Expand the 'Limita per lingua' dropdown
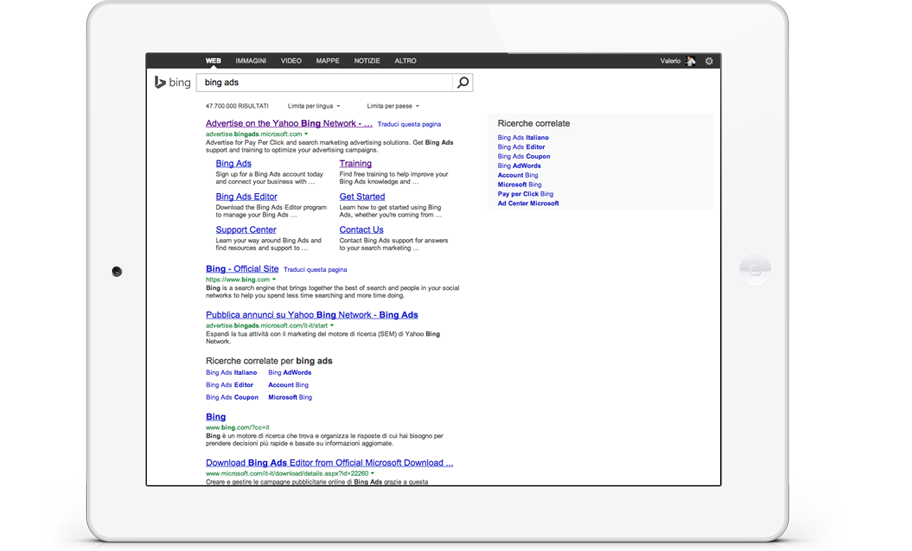The width and height of the screenshot is (912, 551). pyautogui.click(x=313, y=105)
